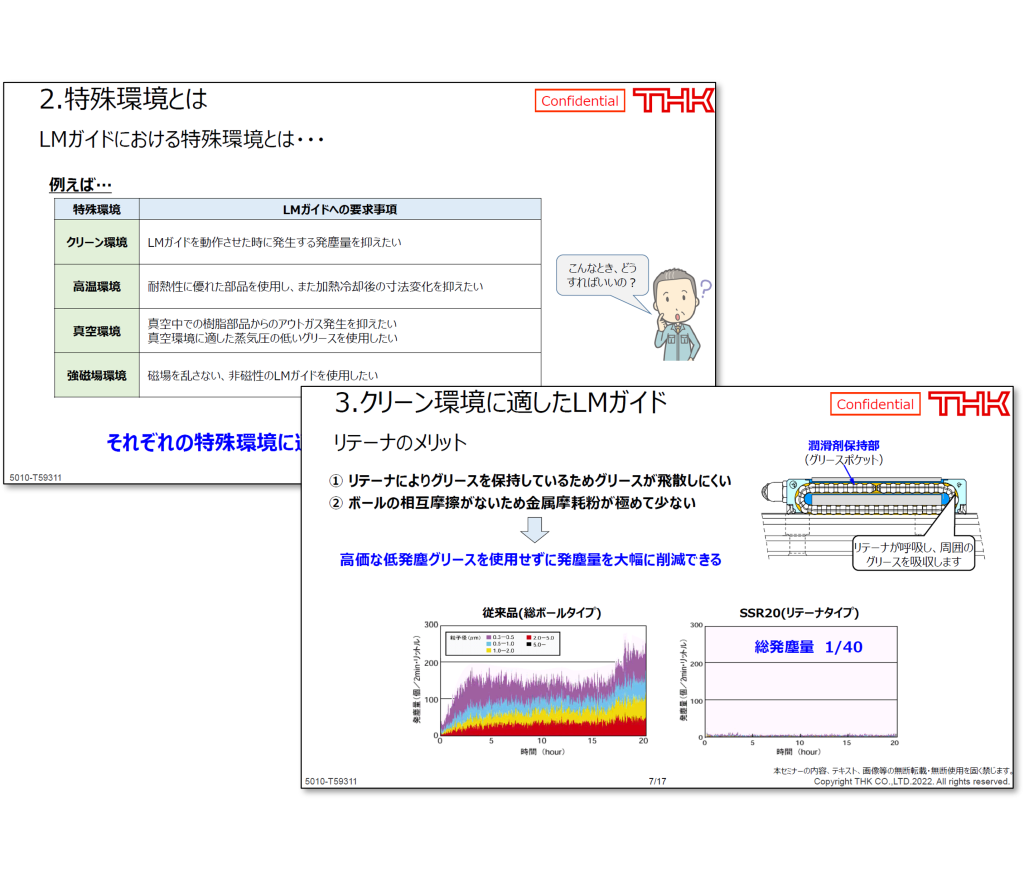Click the down arrow below the bullets

click(534, 530)
